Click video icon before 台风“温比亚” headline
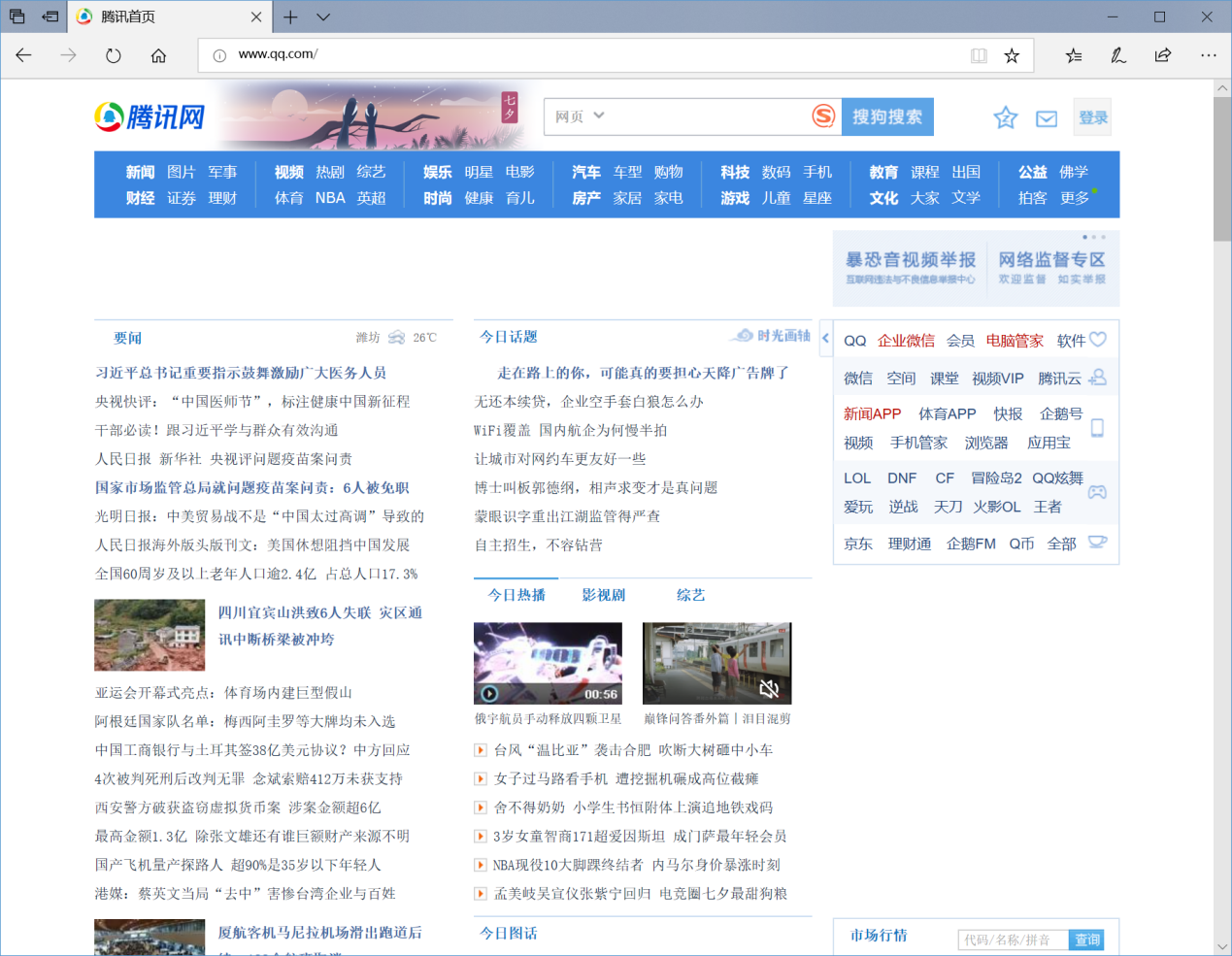 tap(481, 750)
